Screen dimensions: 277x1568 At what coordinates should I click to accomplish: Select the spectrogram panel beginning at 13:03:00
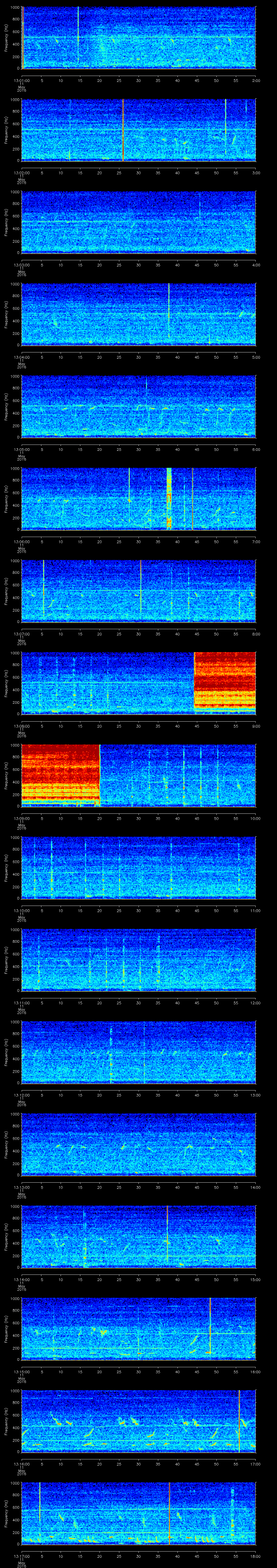(x=138, y=222)
